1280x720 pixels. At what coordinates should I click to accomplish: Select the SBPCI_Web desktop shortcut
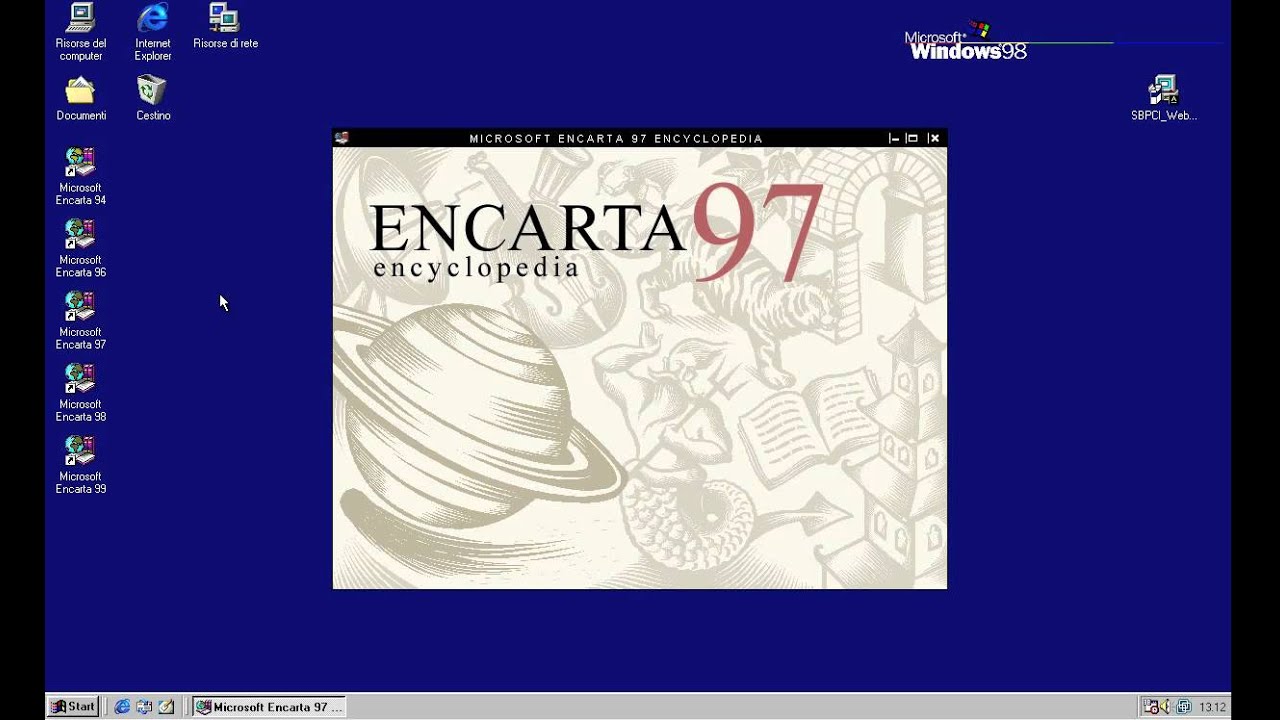click(1163, 98)
